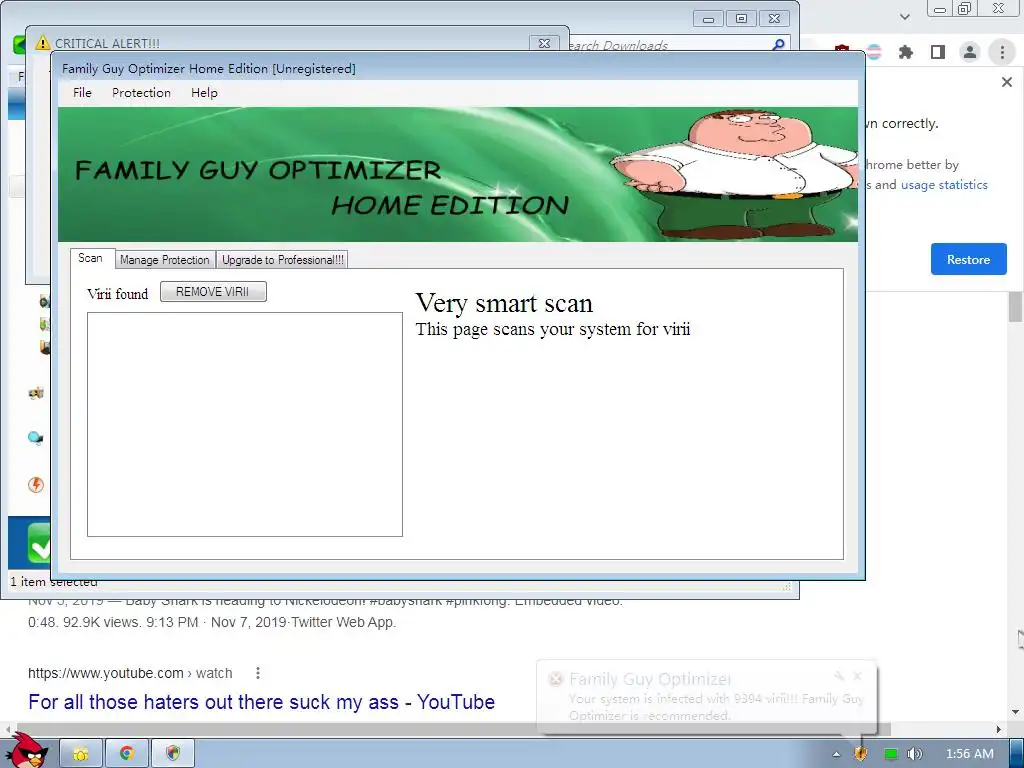Open the 'For all those haters' YouTube result
Viewport: 1024px width, 768px height.
click(261, 702)
